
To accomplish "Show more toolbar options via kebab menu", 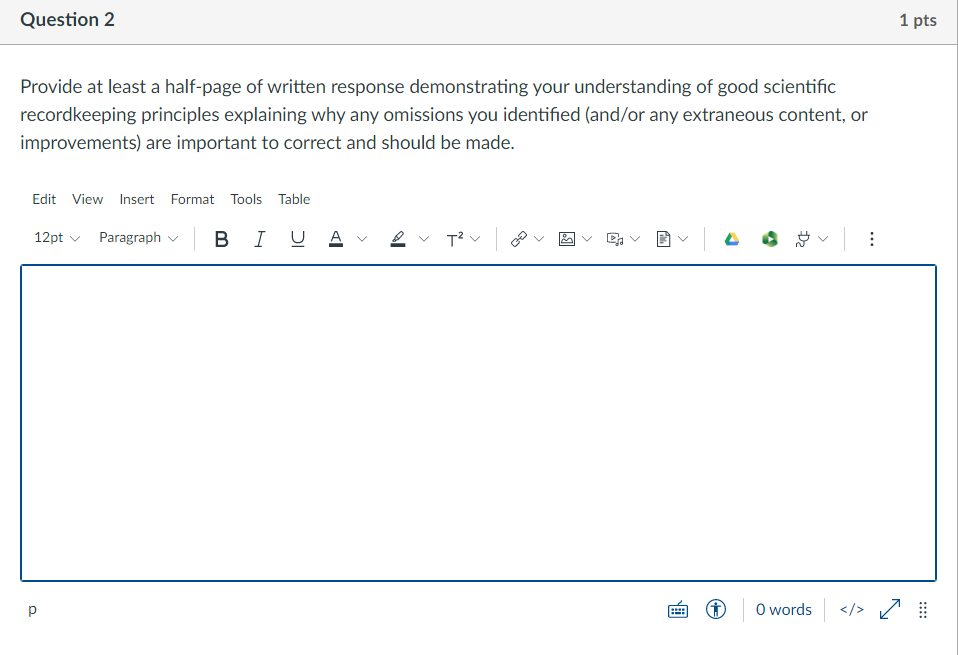I will (x=871, y=238).
